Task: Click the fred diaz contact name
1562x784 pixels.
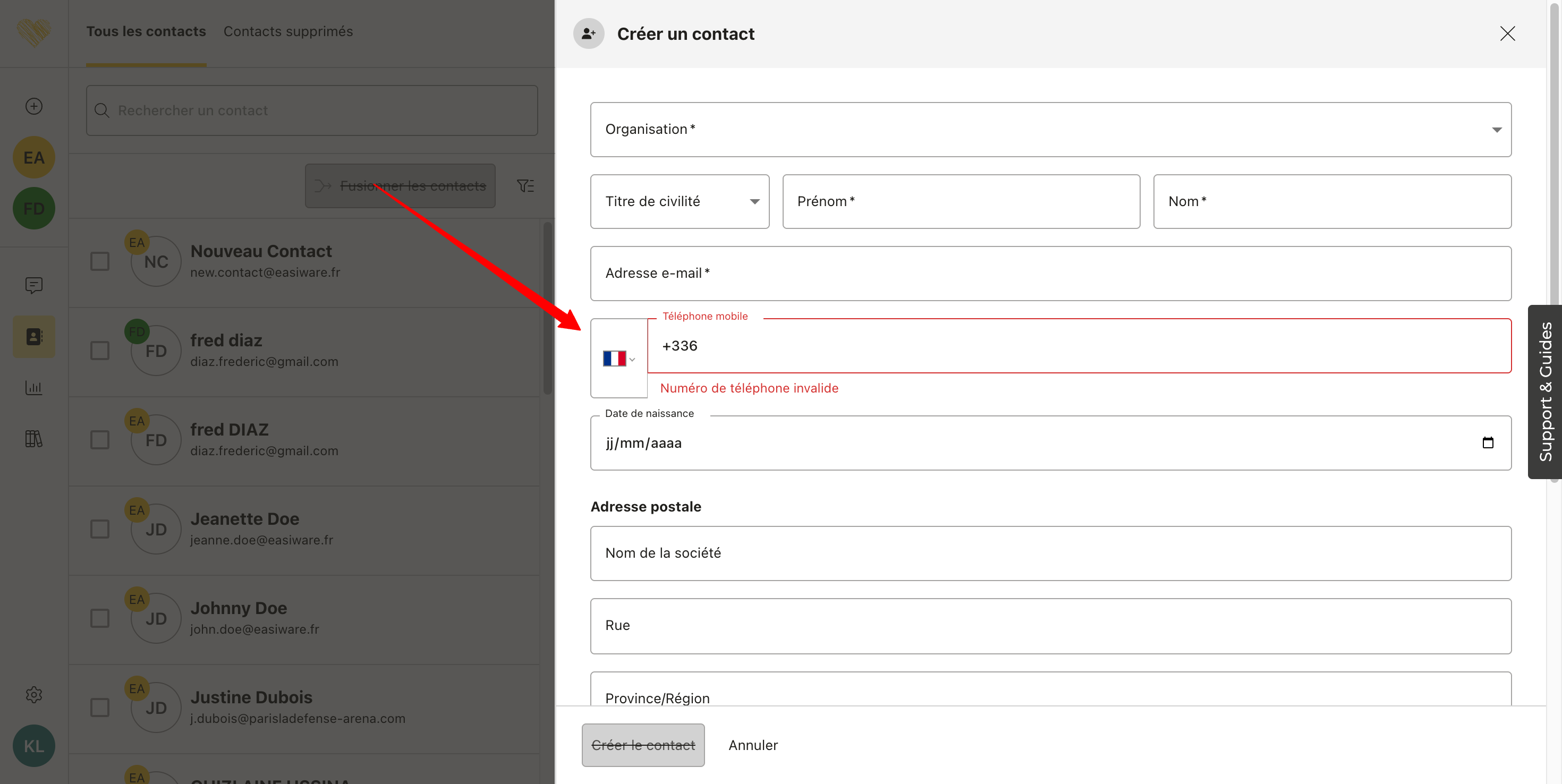Action: pyautogui.click(x=226, y=340)
